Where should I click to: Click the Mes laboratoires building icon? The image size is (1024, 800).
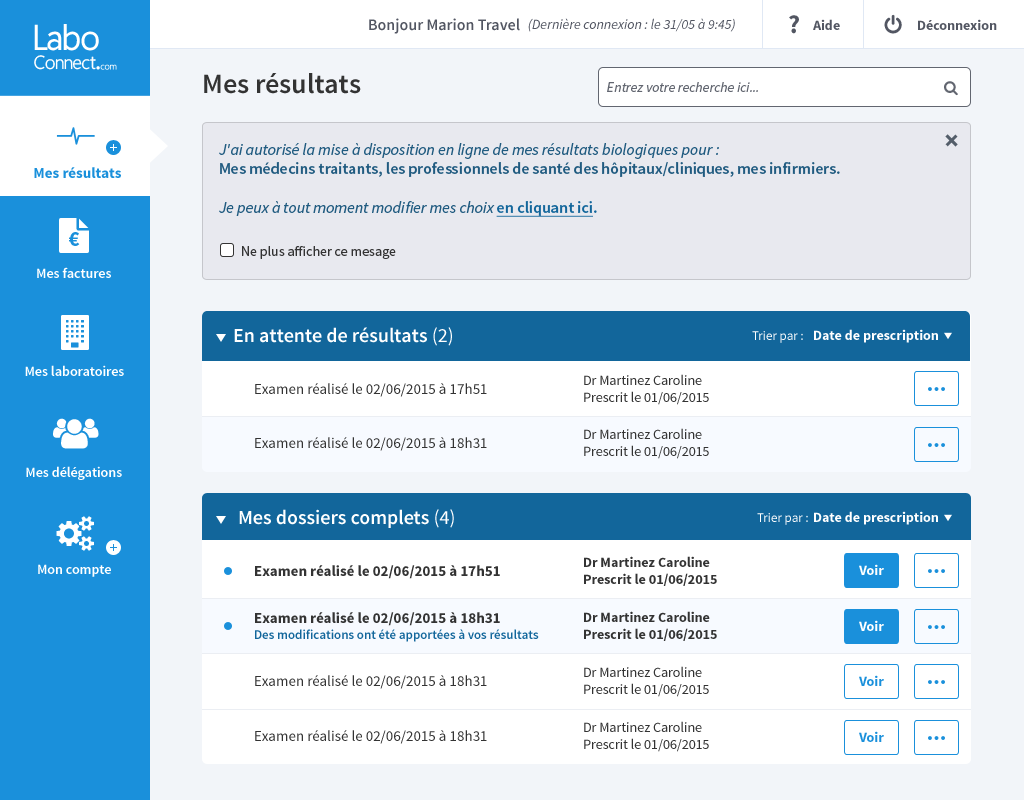(73, 333)
